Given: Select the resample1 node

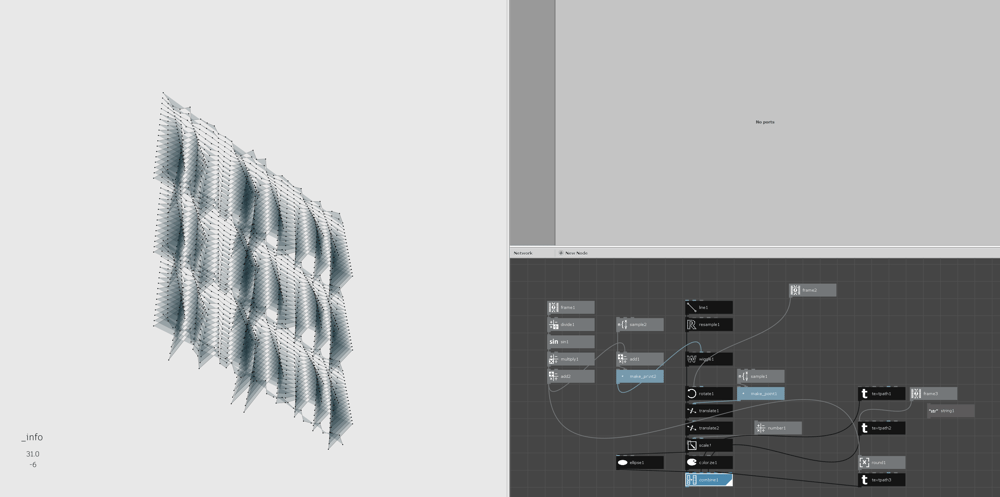Looking at the screenshot, I should [x=709, y=325].
